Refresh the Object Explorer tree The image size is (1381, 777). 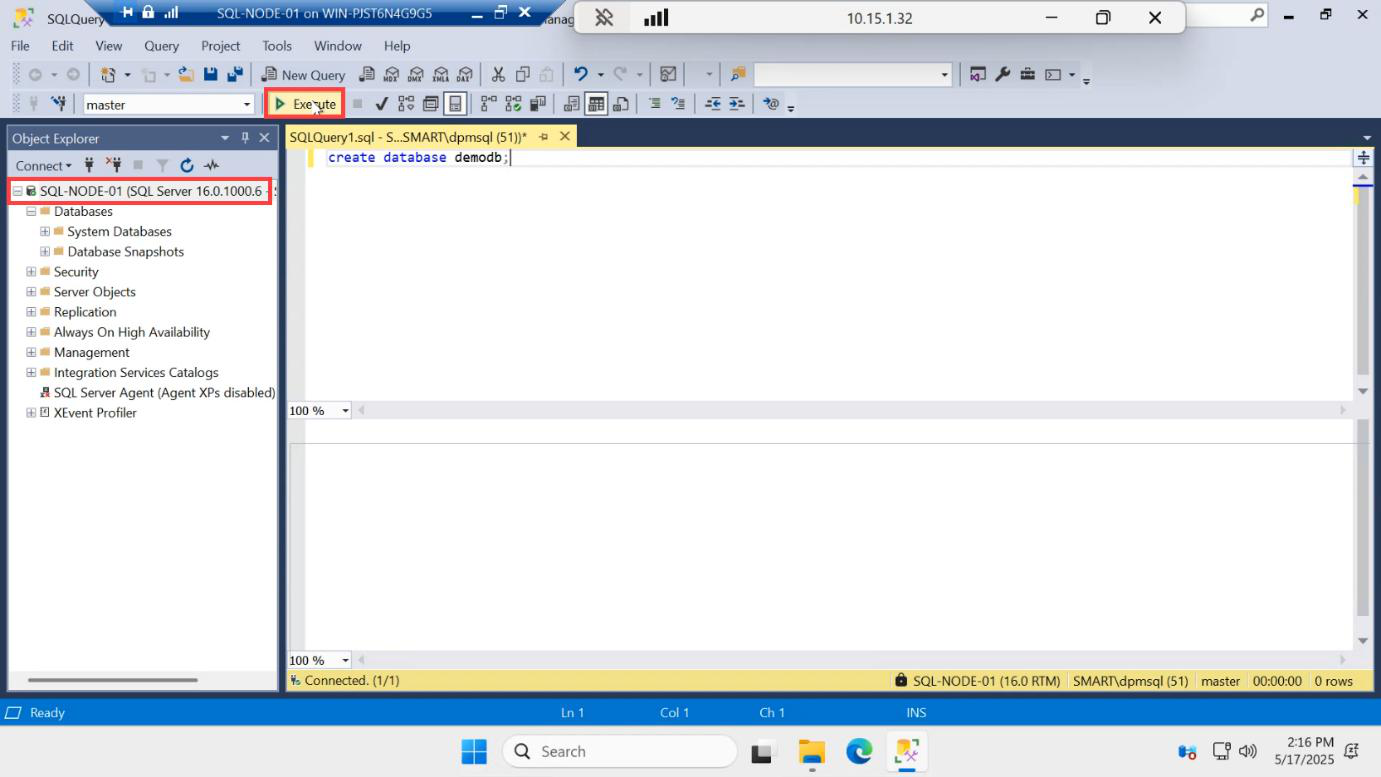[x=186, y=165]
